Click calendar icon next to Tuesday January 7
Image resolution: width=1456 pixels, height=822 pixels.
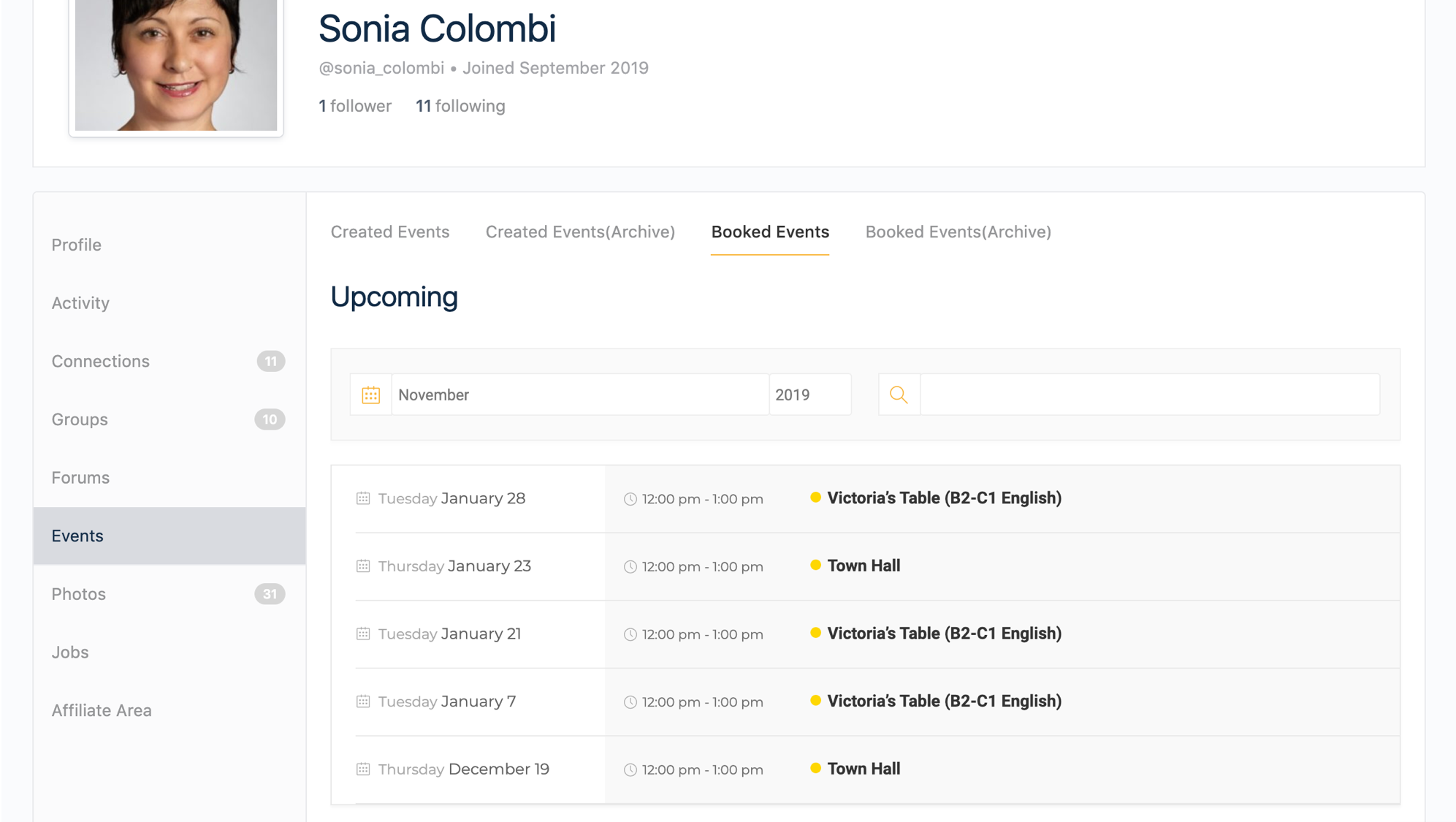[363, 701]
